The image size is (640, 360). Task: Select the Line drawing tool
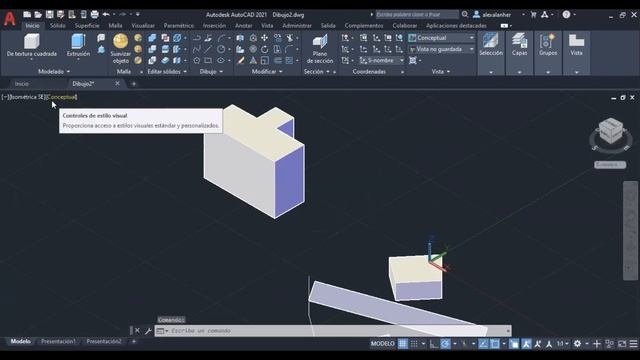pyautogui.click(x=208, y=49)
